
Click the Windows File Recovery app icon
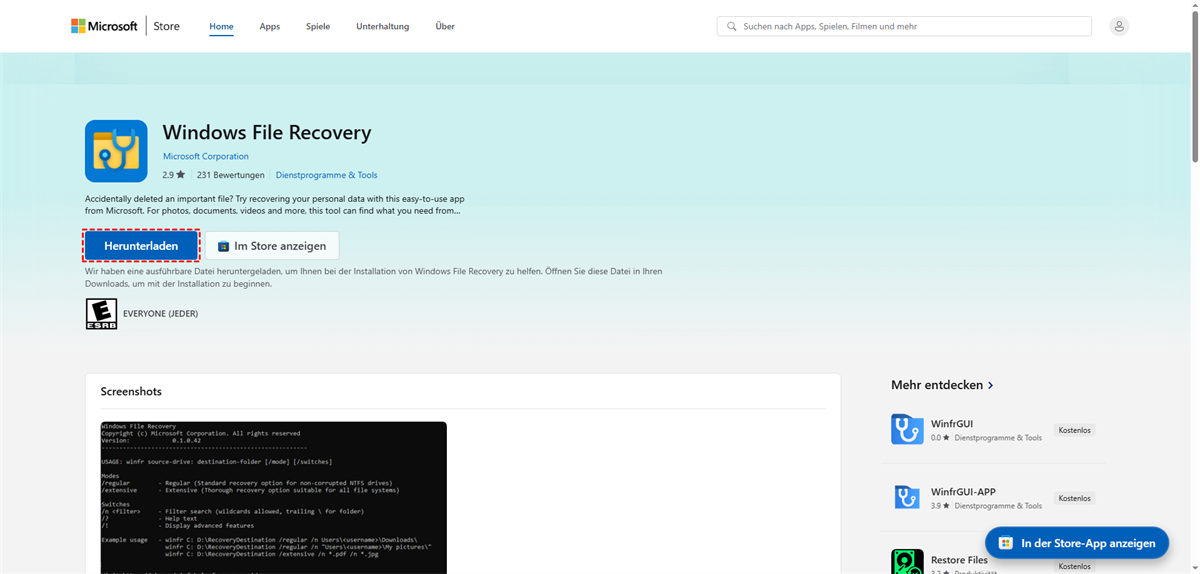tap(116, 151)
